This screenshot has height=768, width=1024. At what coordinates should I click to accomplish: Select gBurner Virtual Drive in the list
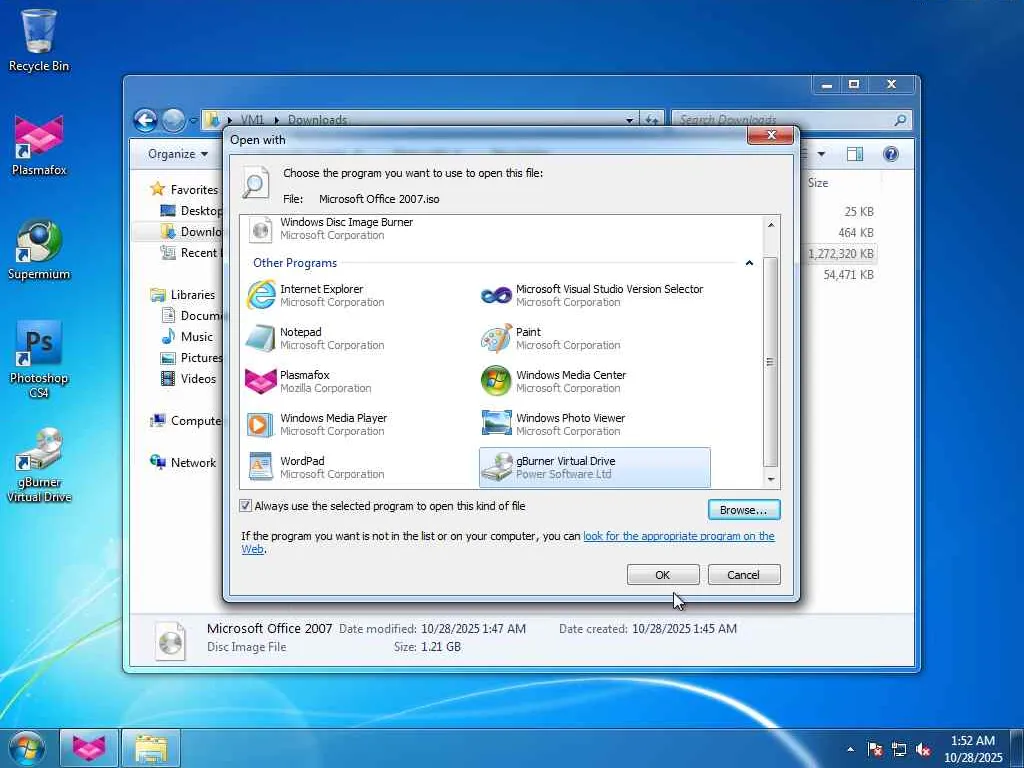click(595, 468)
